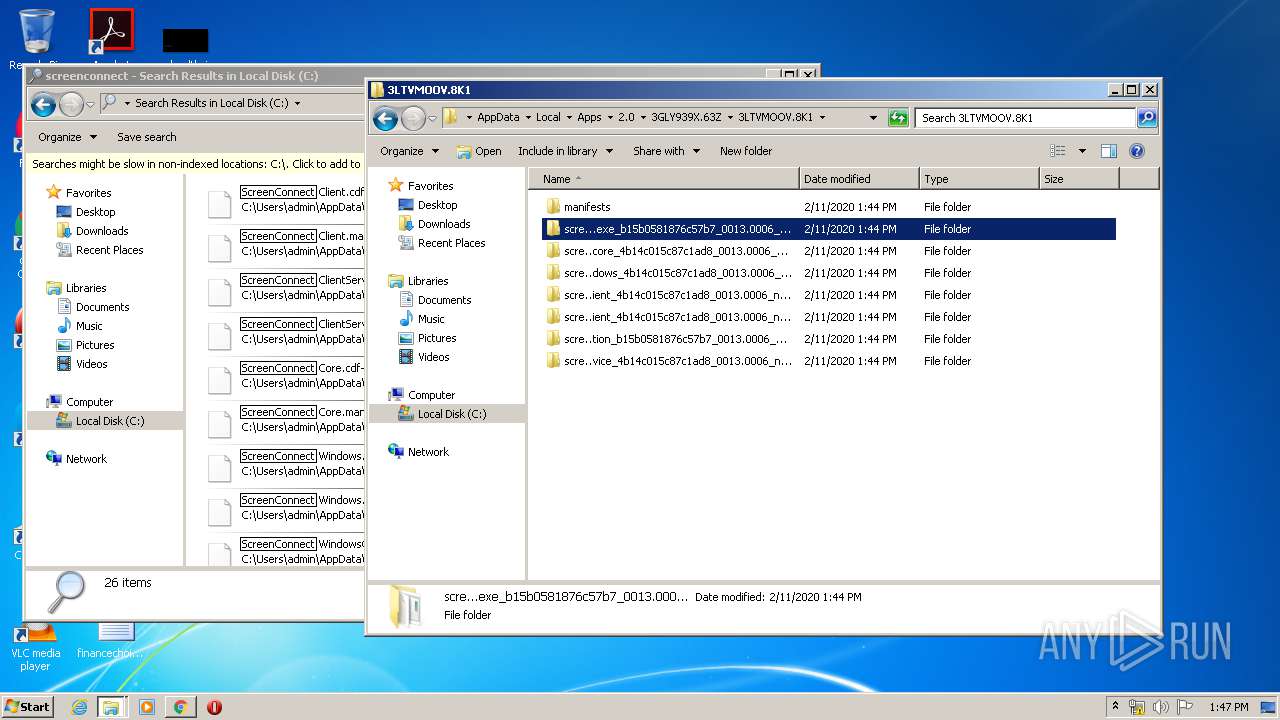Click the Back arrow in Search Results window
This screenshot has height=720, width=1280.
coord(43,103)
